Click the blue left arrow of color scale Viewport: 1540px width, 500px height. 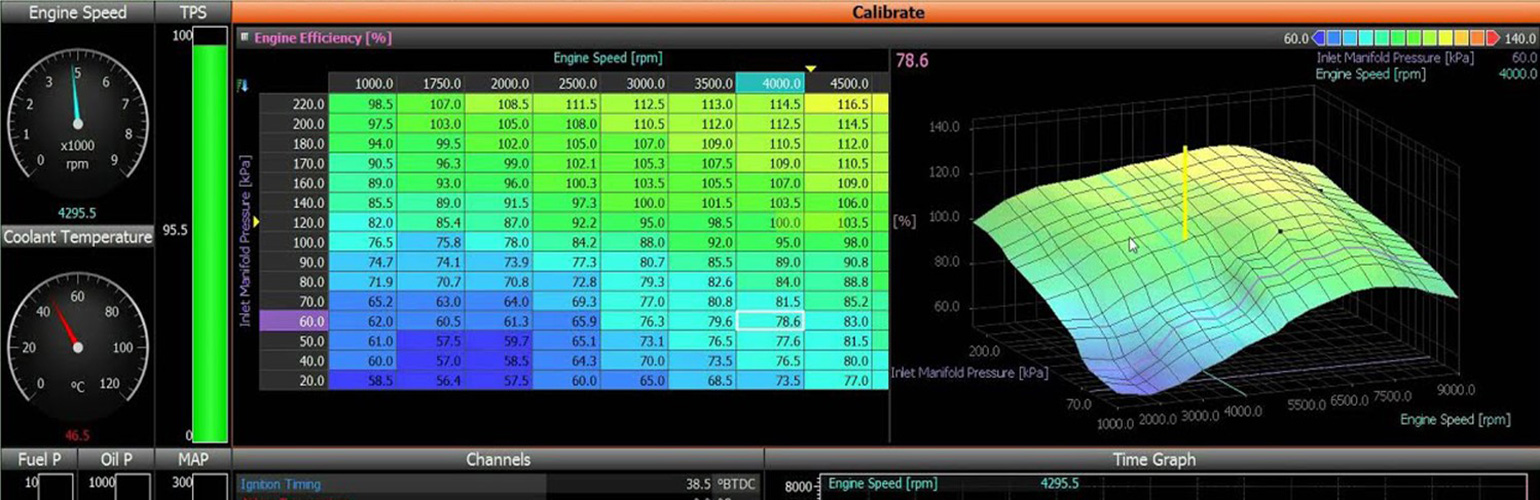1320,38
